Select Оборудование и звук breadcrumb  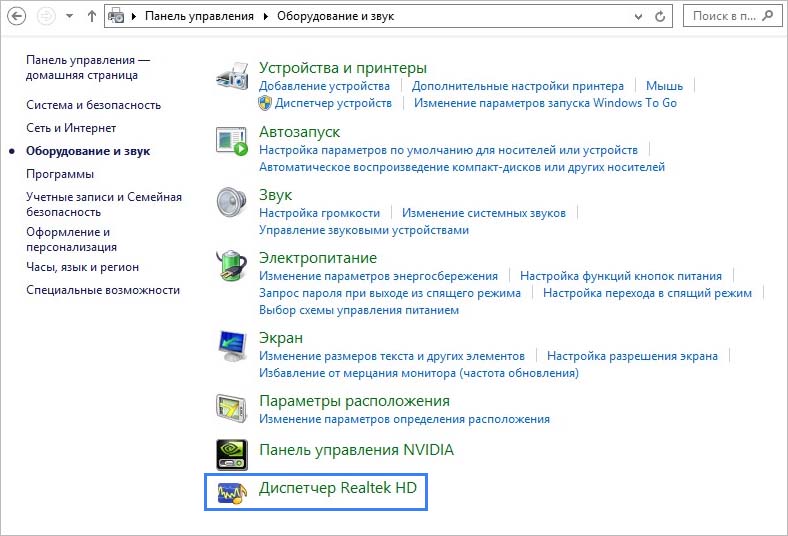pyautogui.click(x=335, y=16)
